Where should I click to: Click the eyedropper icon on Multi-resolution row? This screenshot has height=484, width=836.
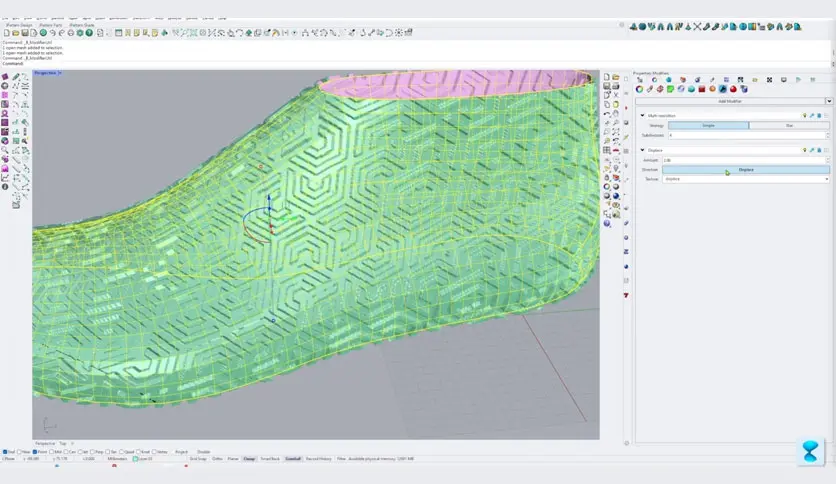point(811,116)
